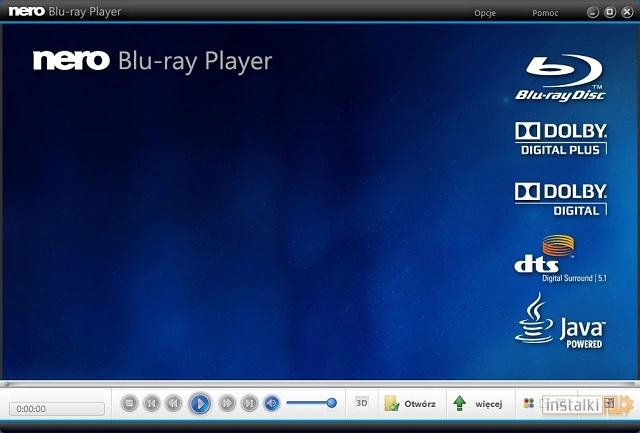Image resolution: width=640 pixels, height=433 pixels.
Task: Click the rewind button
Action: point(174,403)
